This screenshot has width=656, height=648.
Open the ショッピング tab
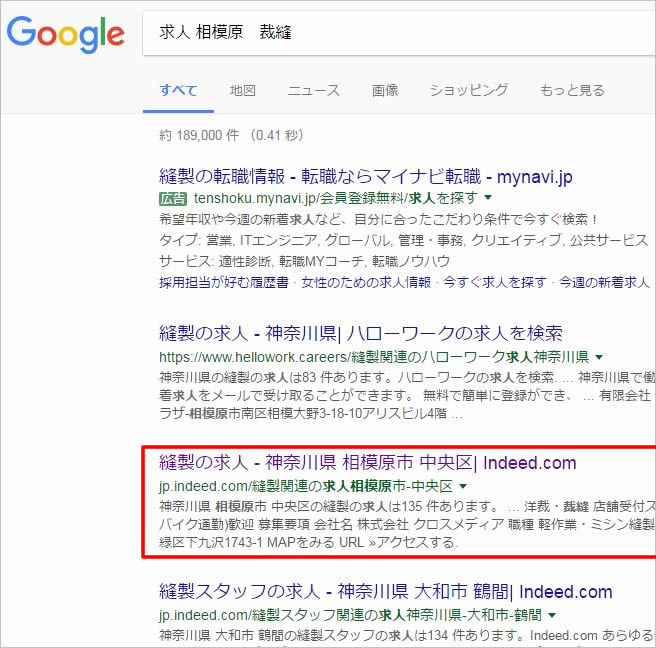pos(469,90)
